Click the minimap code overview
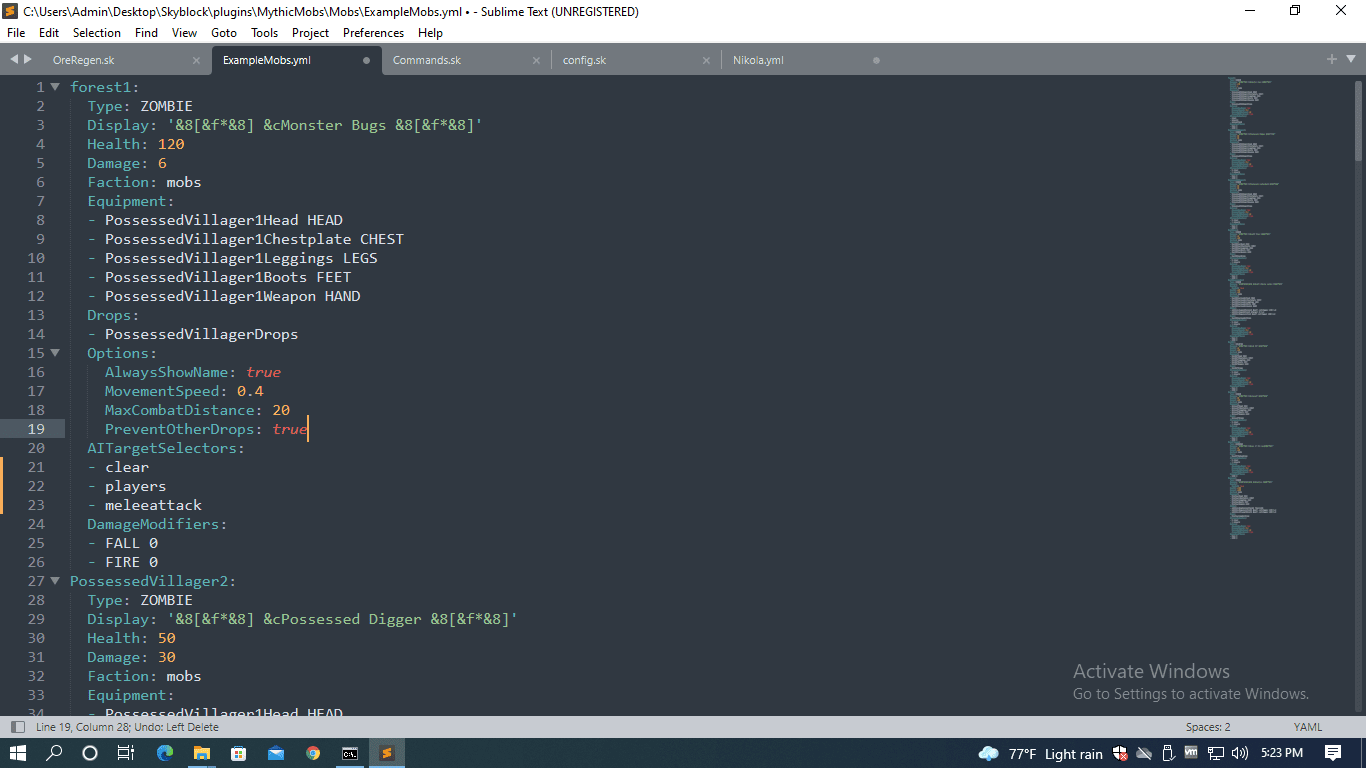Screen dimensions: 1366x768 tap(1254, 308)
